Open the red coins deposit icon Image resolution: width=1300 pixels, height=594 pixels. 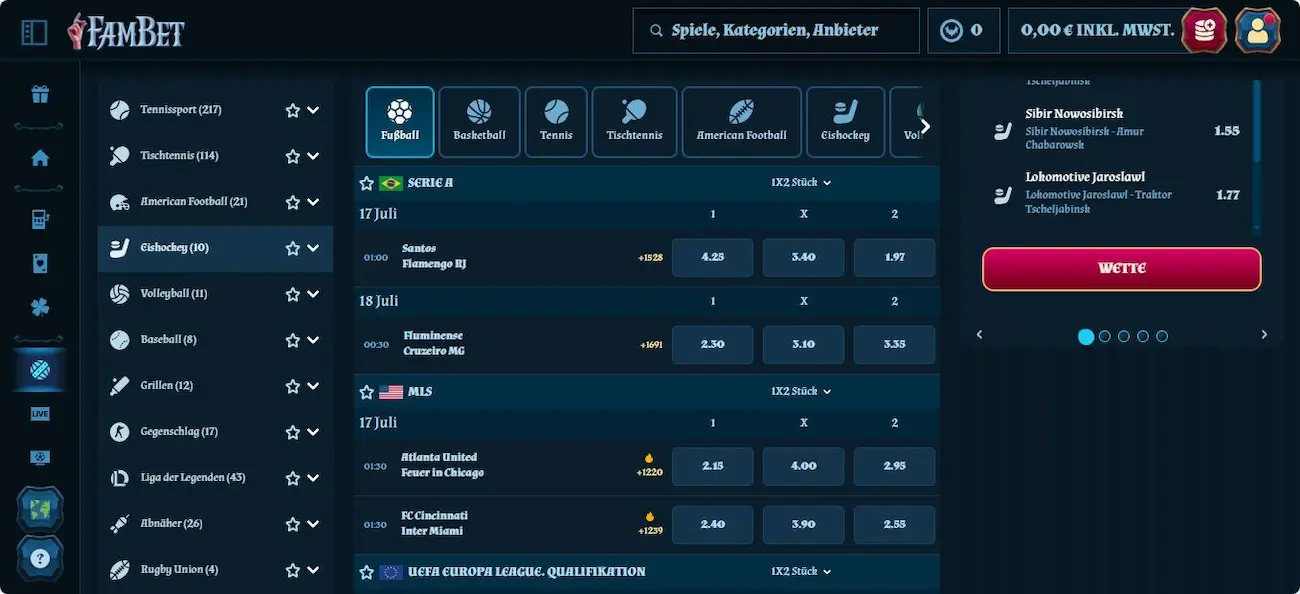[1204, 30]
